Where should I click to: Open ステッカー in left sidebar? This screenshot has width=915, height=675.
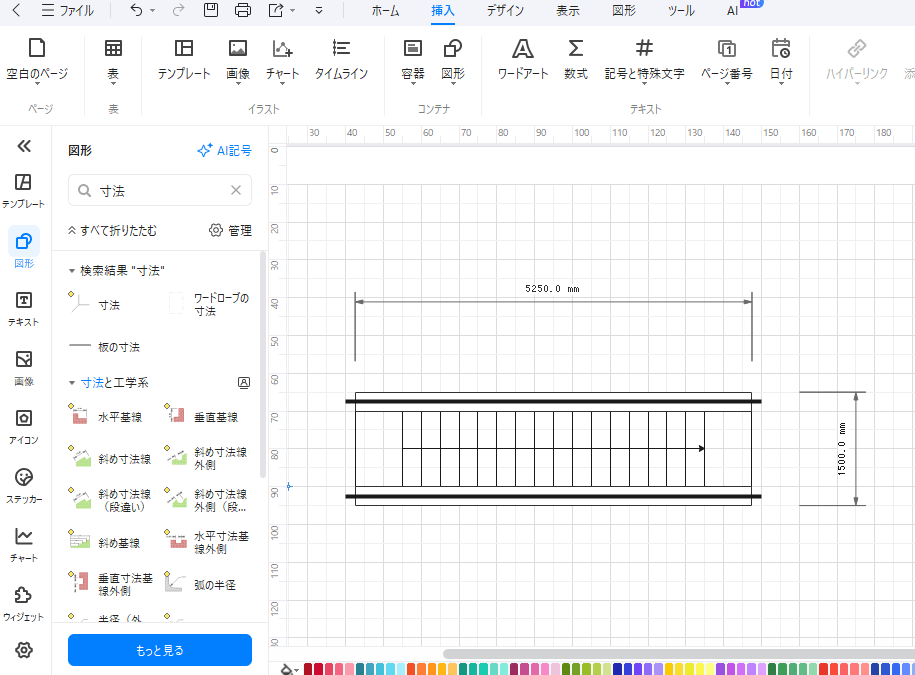tap(23, 486)
